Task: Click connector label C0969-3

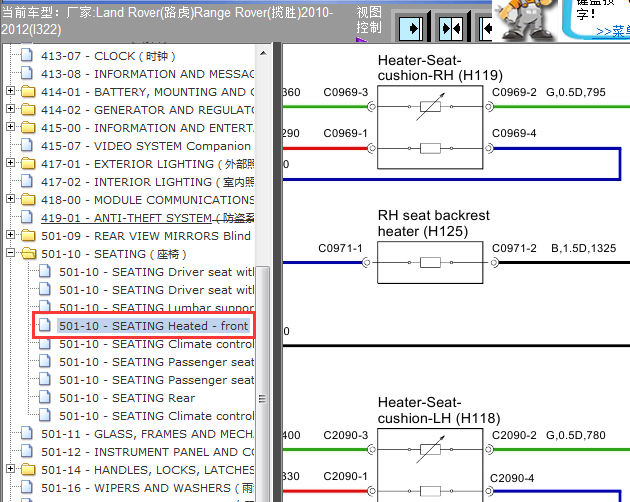Action: (346, 92)
